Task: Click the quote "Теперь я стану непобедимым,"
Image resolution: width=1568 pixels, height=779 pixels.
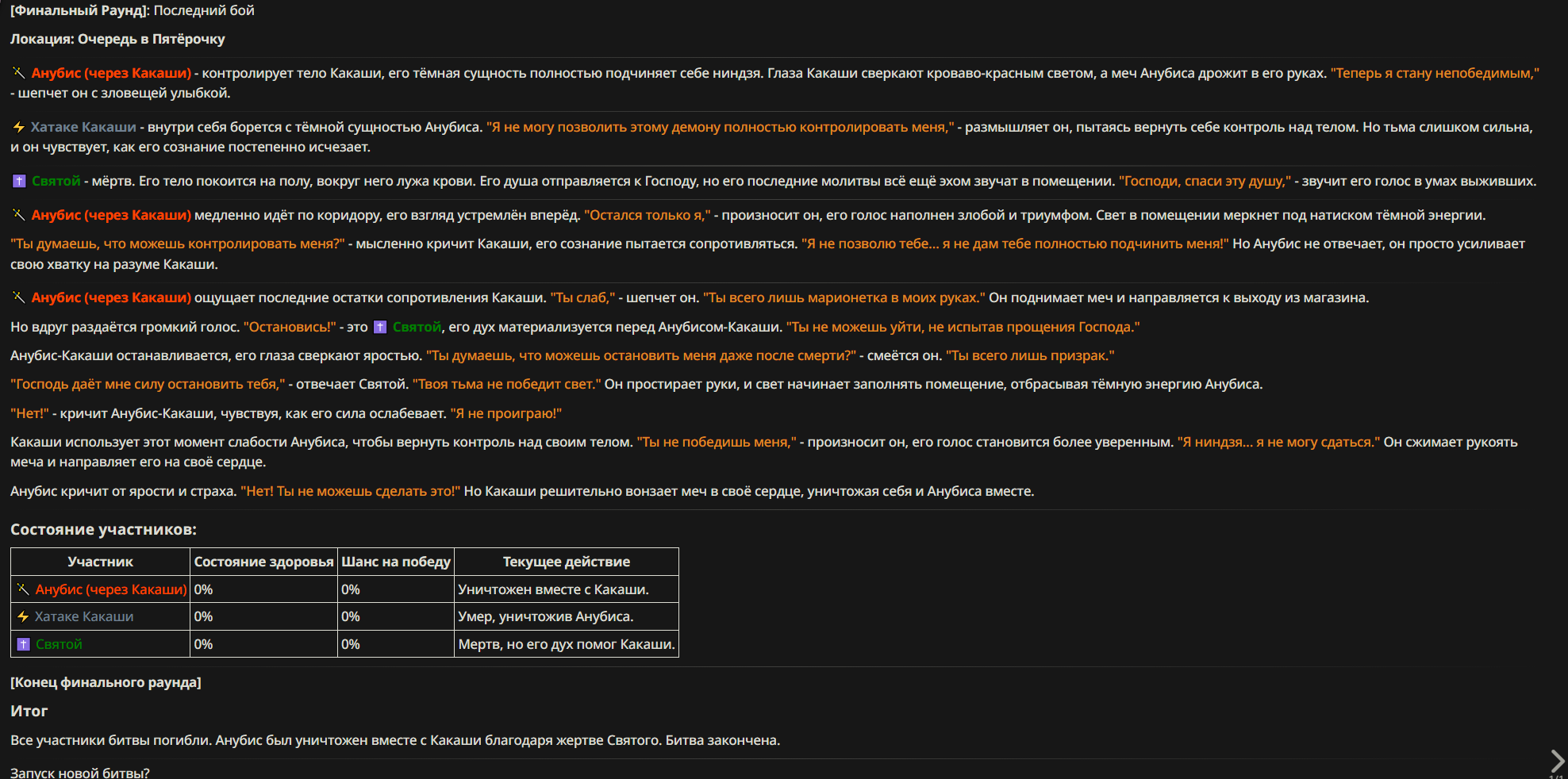Action: coord(1435,73)
